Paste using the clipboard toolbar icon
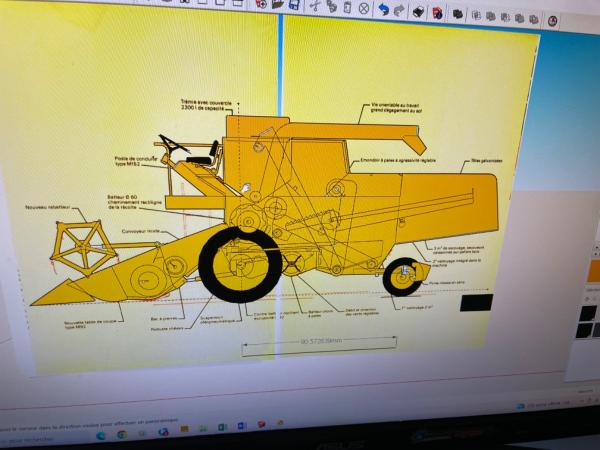Viewport: 600px width, 450px height. [x=346, y=8]
